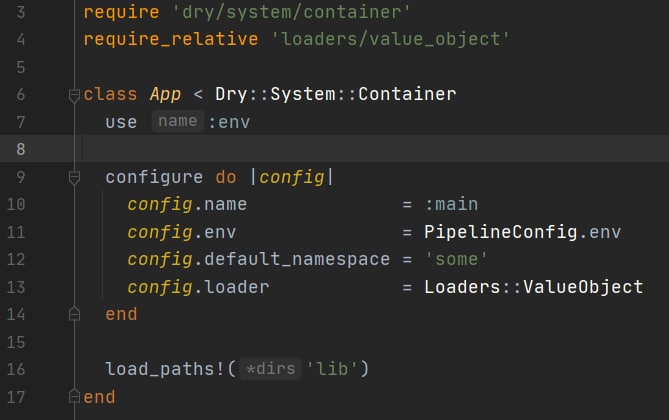Collapse the class App fold marker

click(74, 95)
